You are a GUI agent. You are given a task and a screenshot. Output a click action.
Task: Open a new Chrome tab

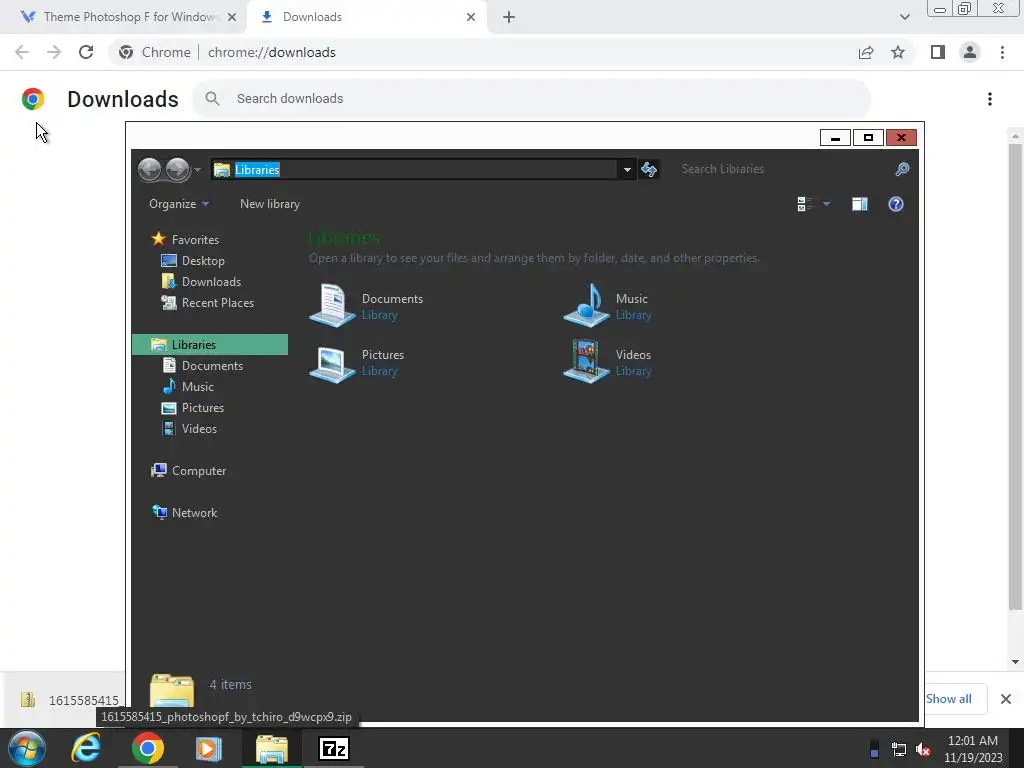509,17
